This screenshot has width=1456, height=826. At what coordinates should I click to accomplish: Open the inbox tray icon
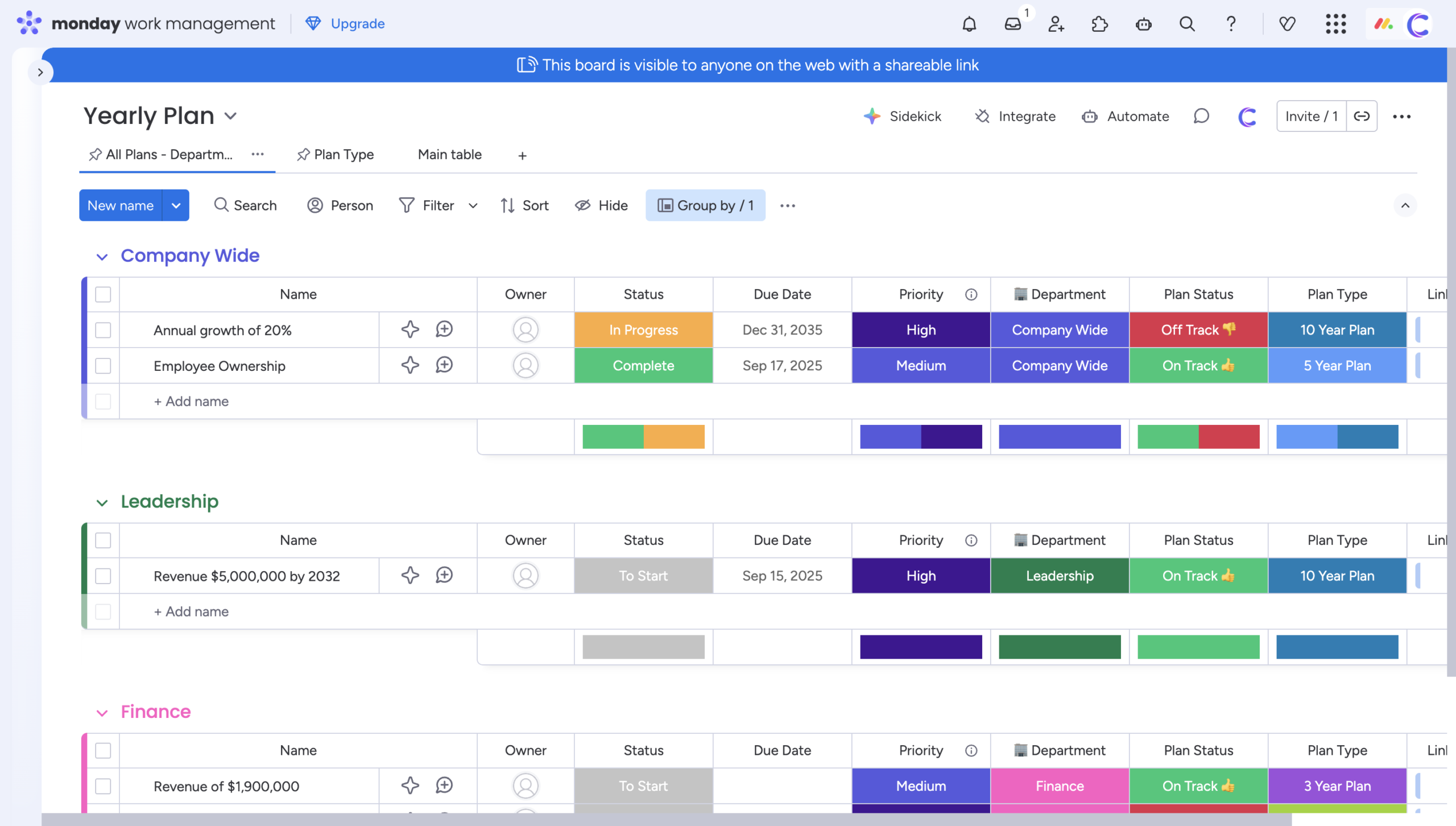[1013, 24]
